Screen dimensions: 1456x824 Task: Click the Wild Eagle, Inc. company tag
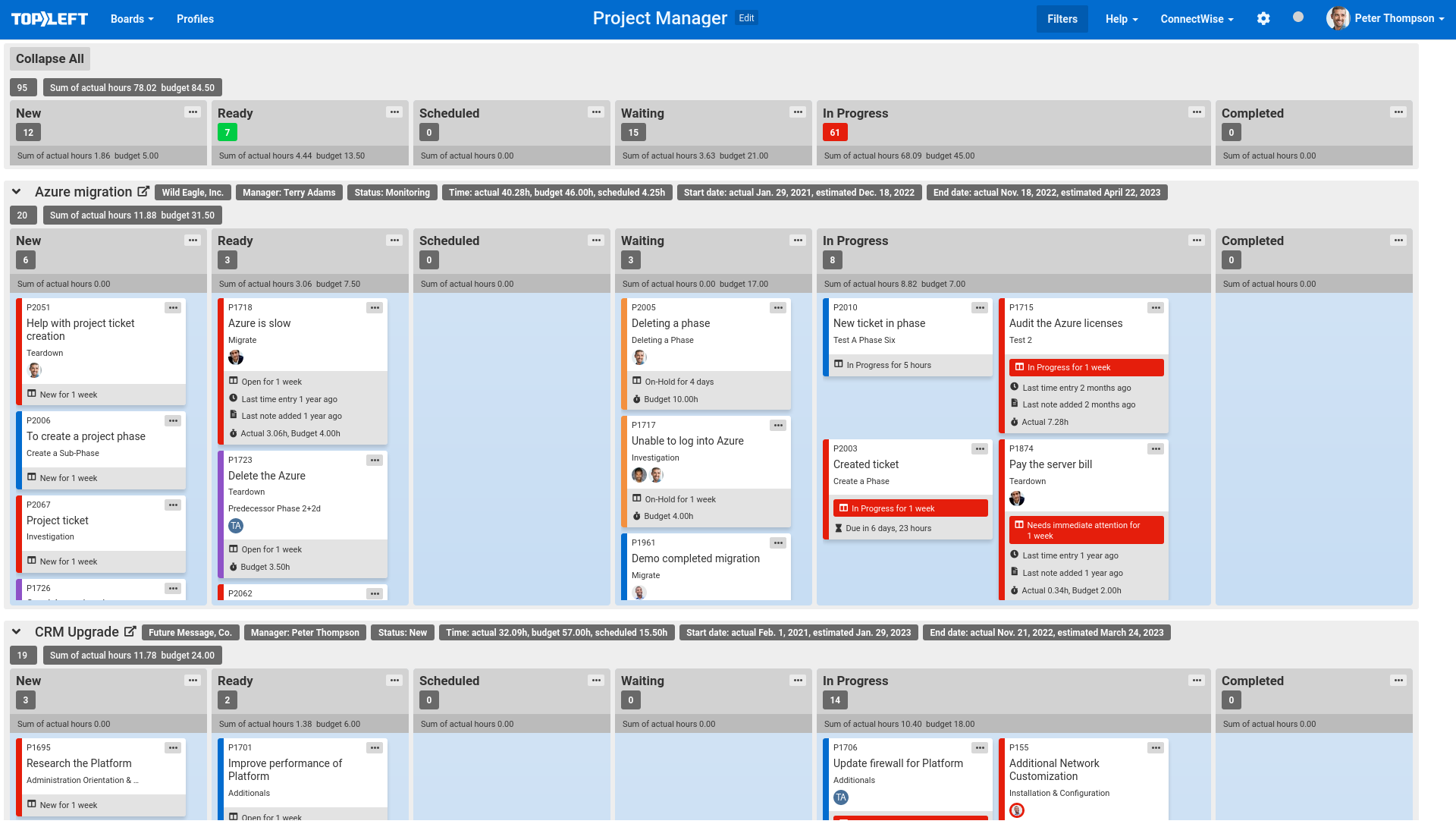(193, 193)
